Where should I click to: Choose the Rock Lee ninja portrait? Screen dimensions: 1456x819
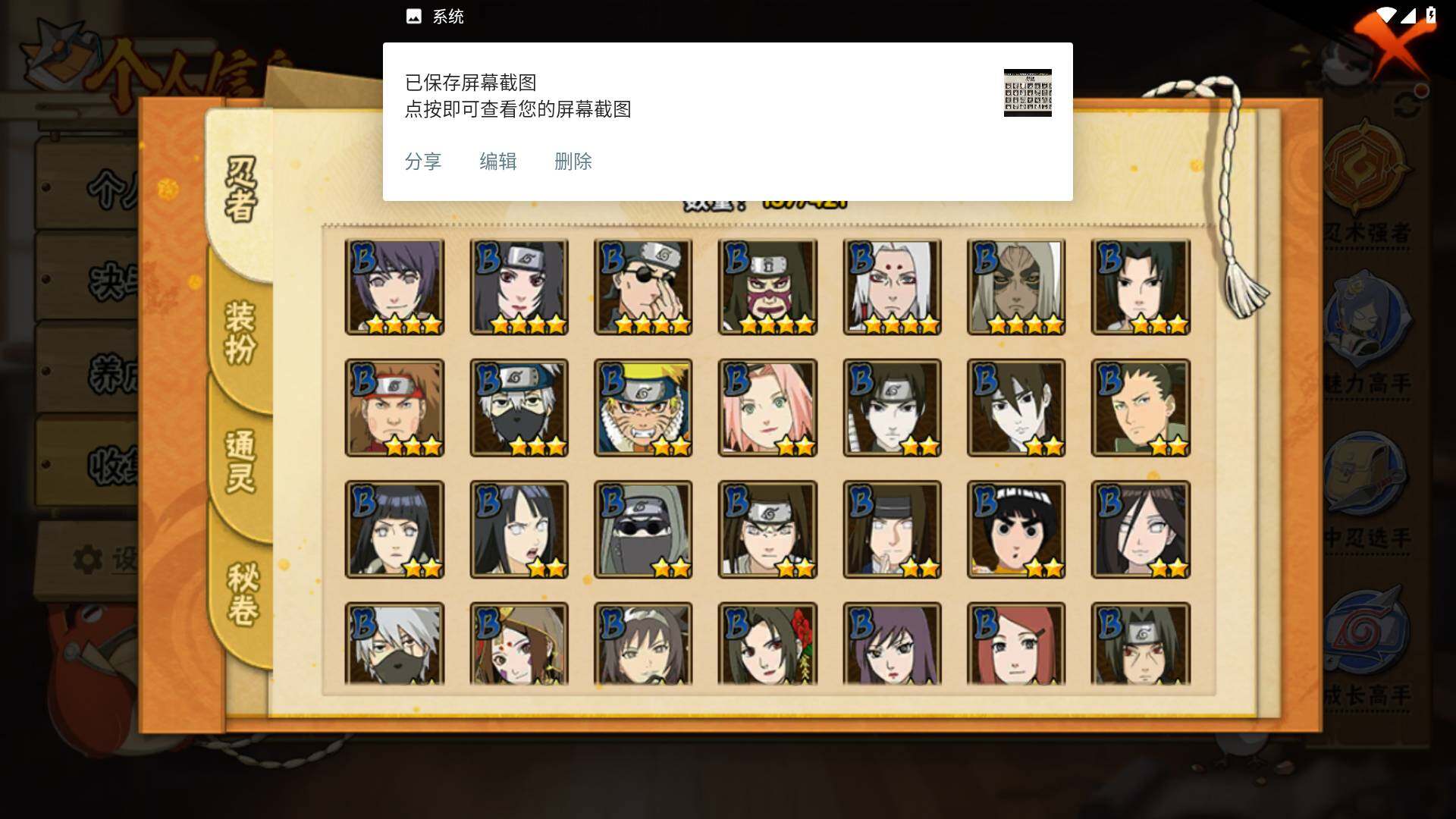click(1016, 529)
